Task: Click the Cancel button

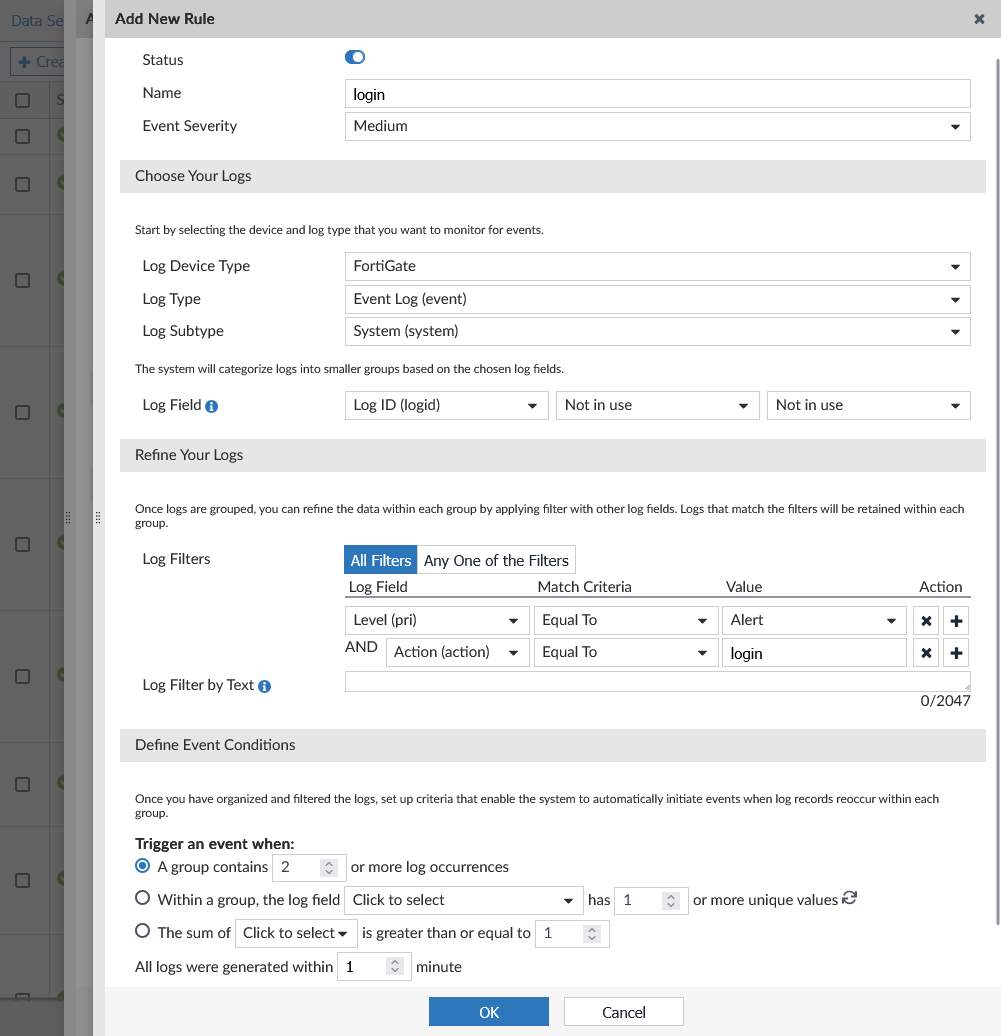Action: 623,1012
